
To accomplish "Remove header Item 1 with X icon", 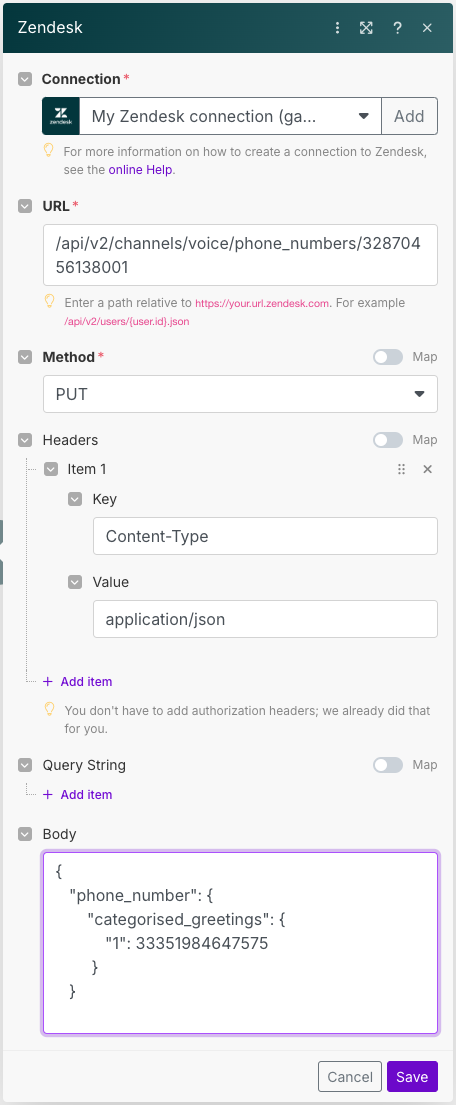I will [427, 469].
